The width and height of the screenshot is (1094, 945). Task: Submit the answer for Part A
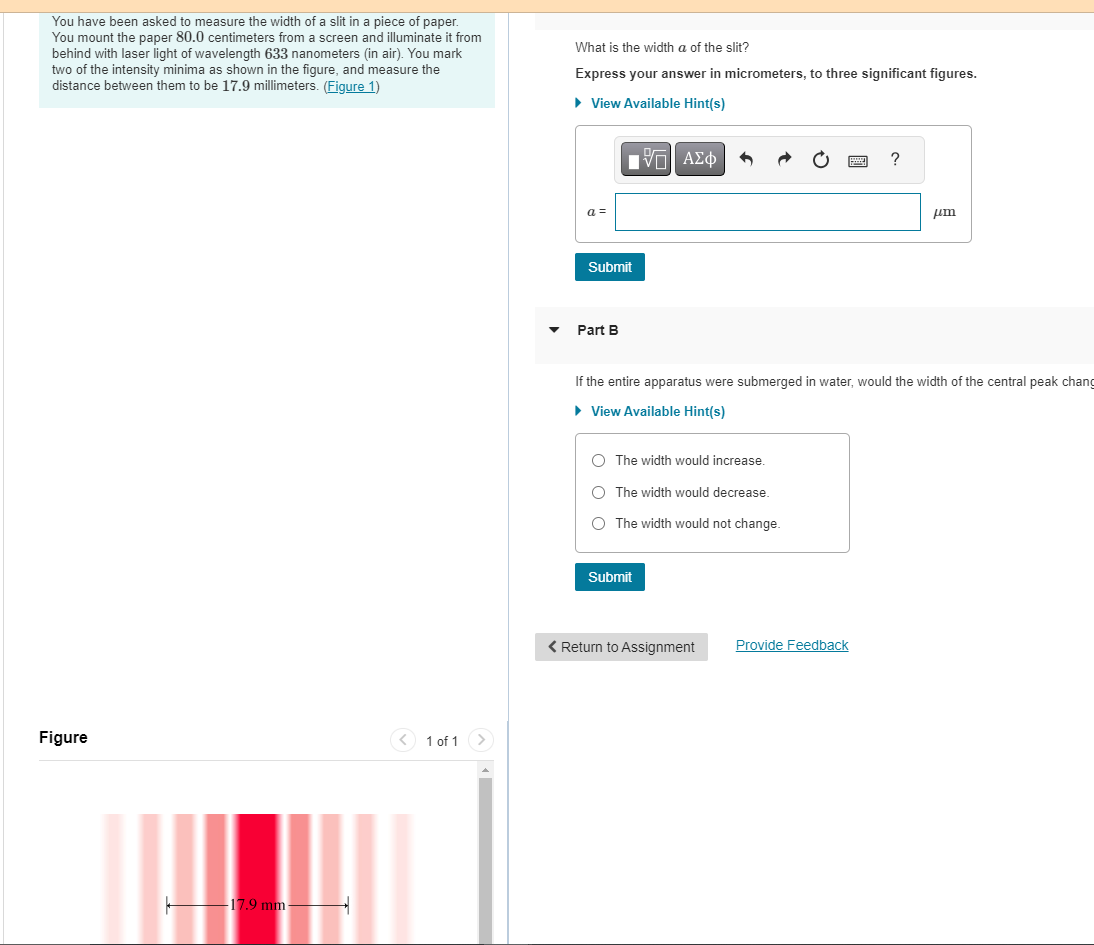609,267
